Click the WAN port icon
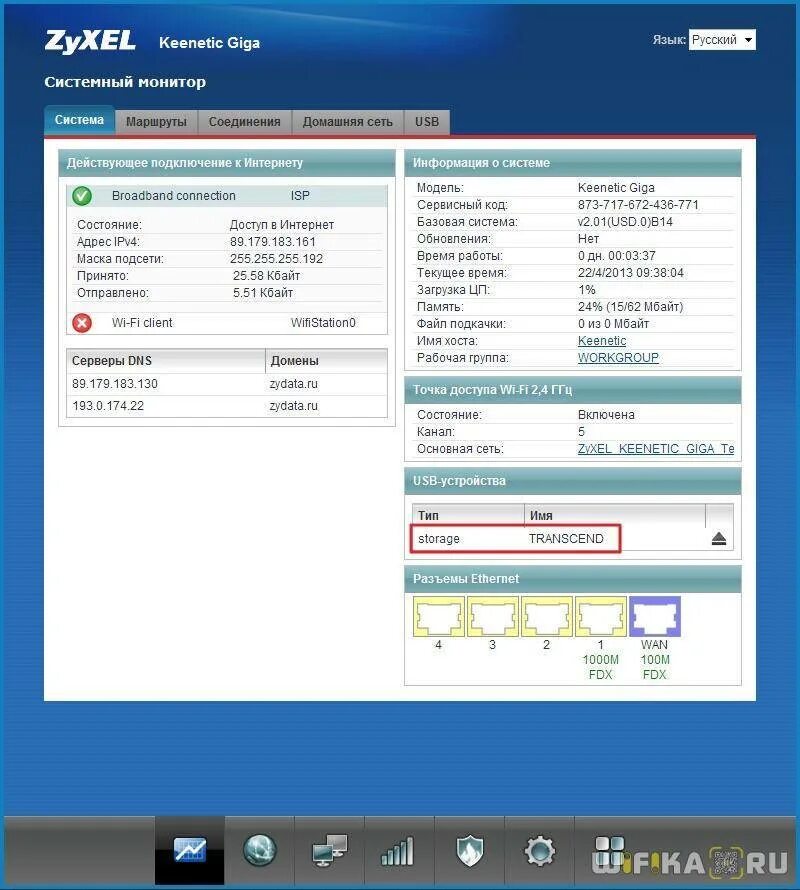 click(655, 616)
